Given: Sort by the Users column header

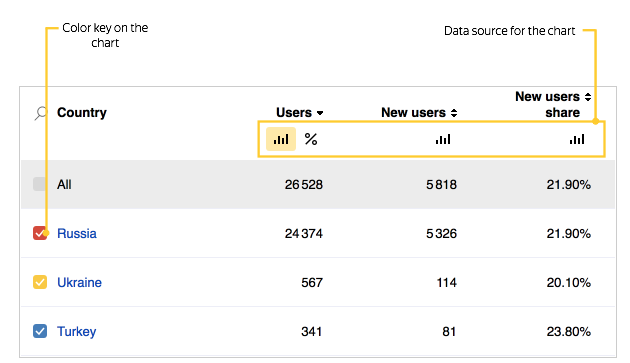Looking at the screenshot, I should click(x=294, y=113).
